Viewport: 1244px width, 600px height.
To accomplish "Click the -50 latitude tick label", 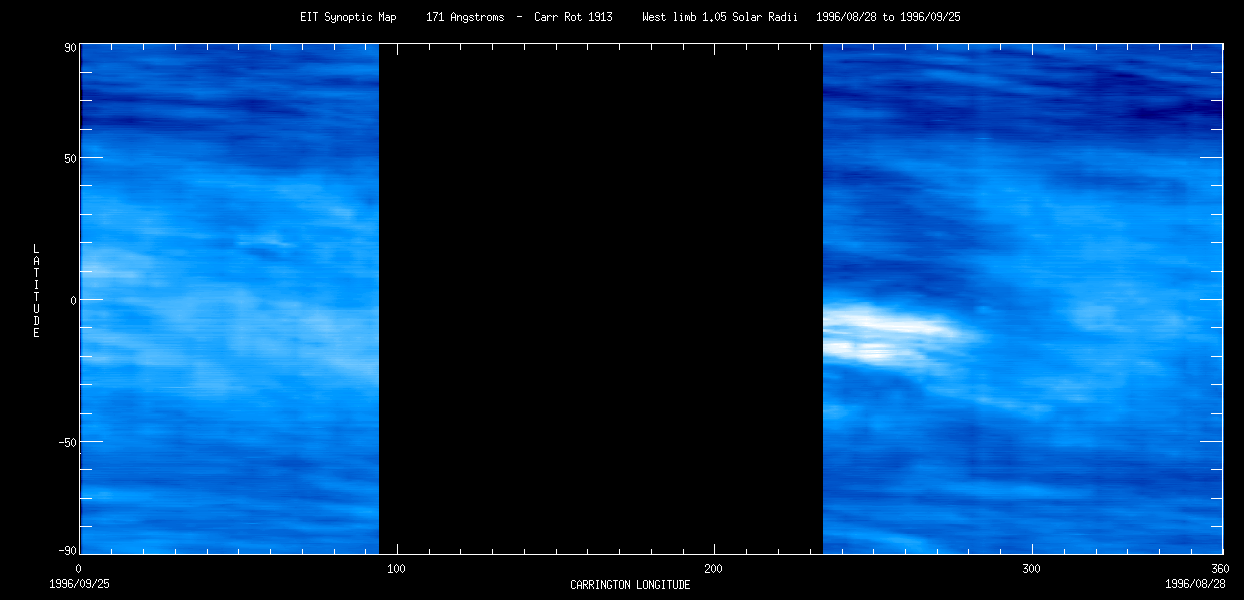I will point(67,442).
